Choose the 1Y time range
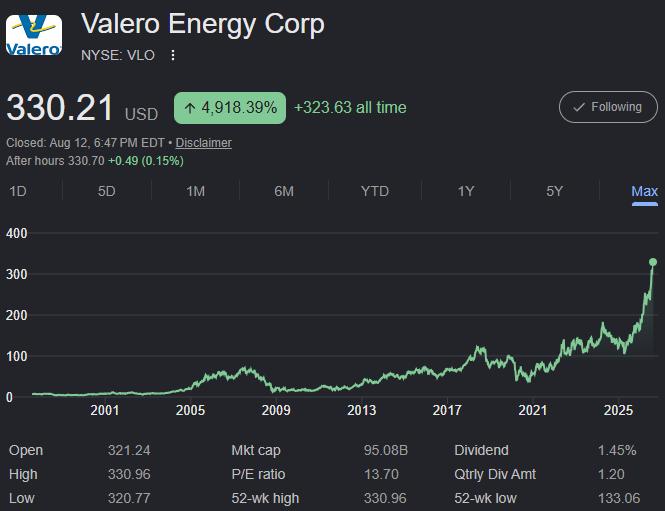665x511 pixels. point(466,191)
